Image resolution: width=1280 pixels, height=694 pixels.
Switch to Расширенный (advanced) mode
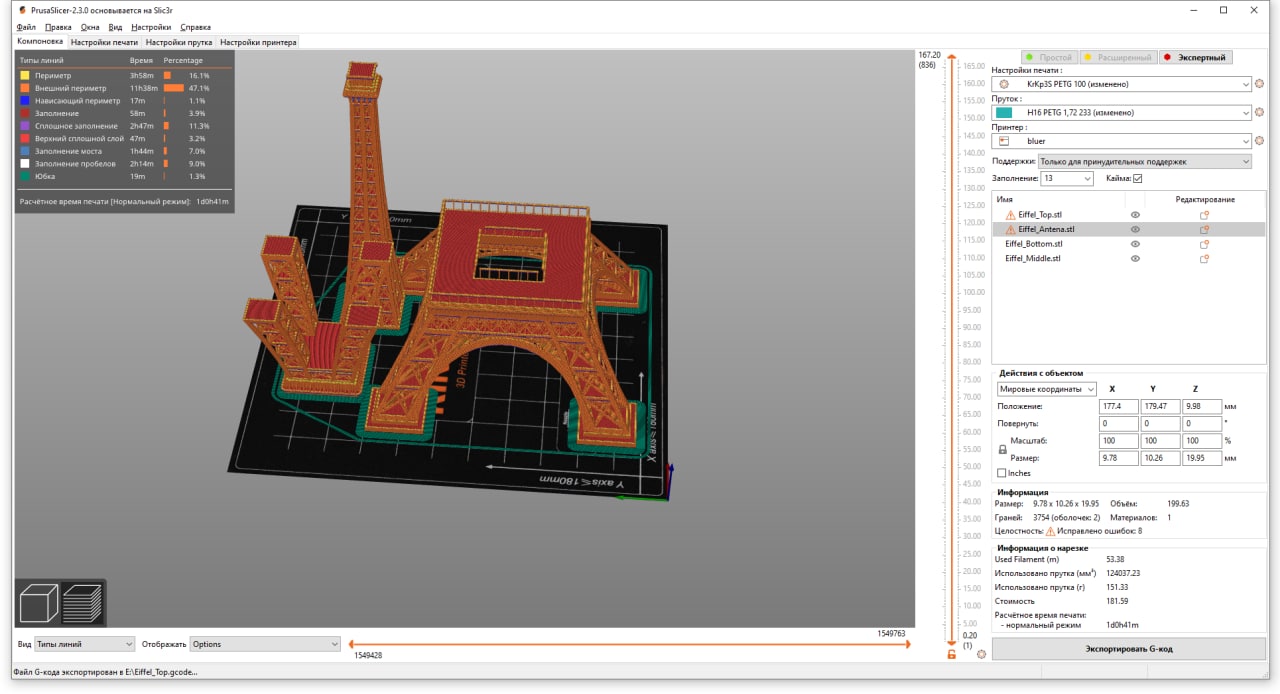tap(1117, 58)
